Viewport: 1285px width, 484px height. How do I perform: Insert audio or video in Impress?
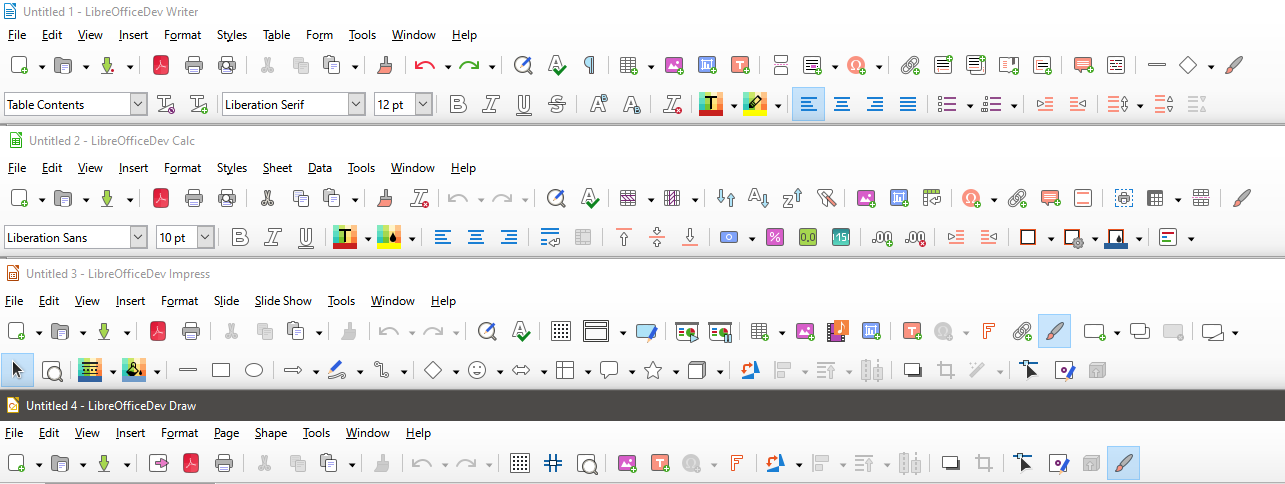pyautogui.click(x=837, y=331)
